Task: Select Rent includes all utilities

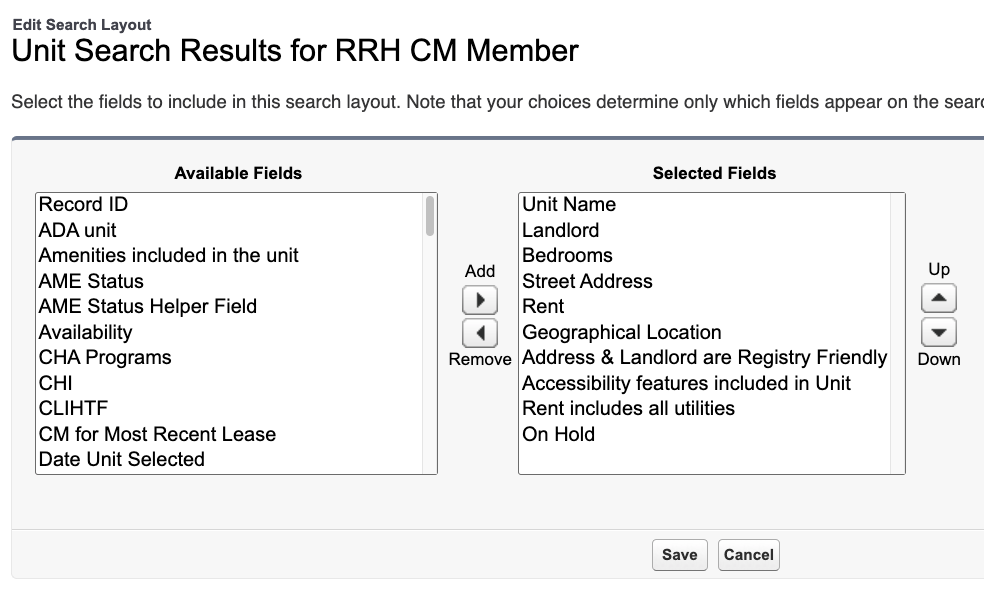Action: tap(628, 408)
